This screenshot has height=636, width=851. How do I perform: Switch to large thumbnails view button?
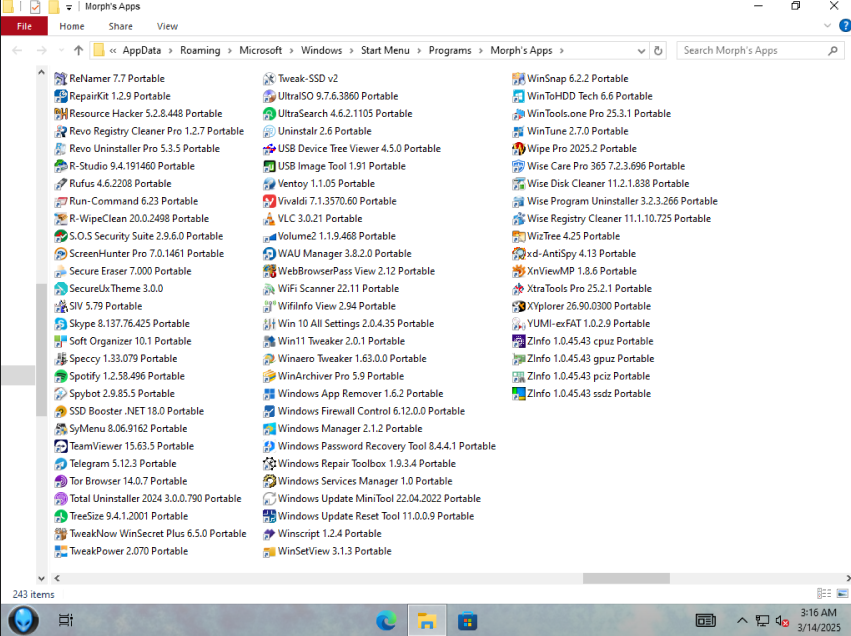click(842, 594)
